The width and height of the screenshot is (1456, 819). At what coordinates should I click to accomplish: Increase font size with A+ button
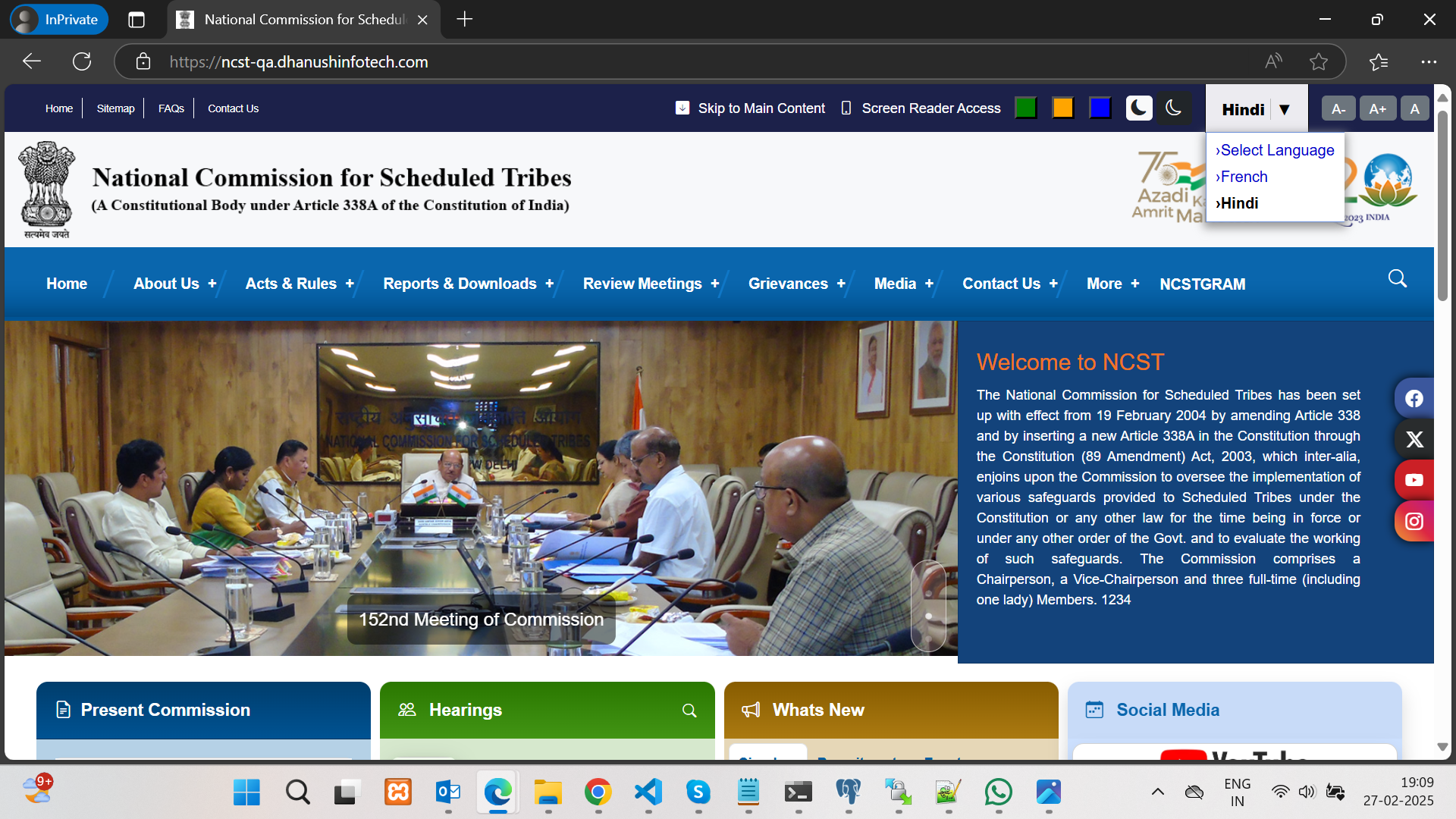click(1378, 108)
